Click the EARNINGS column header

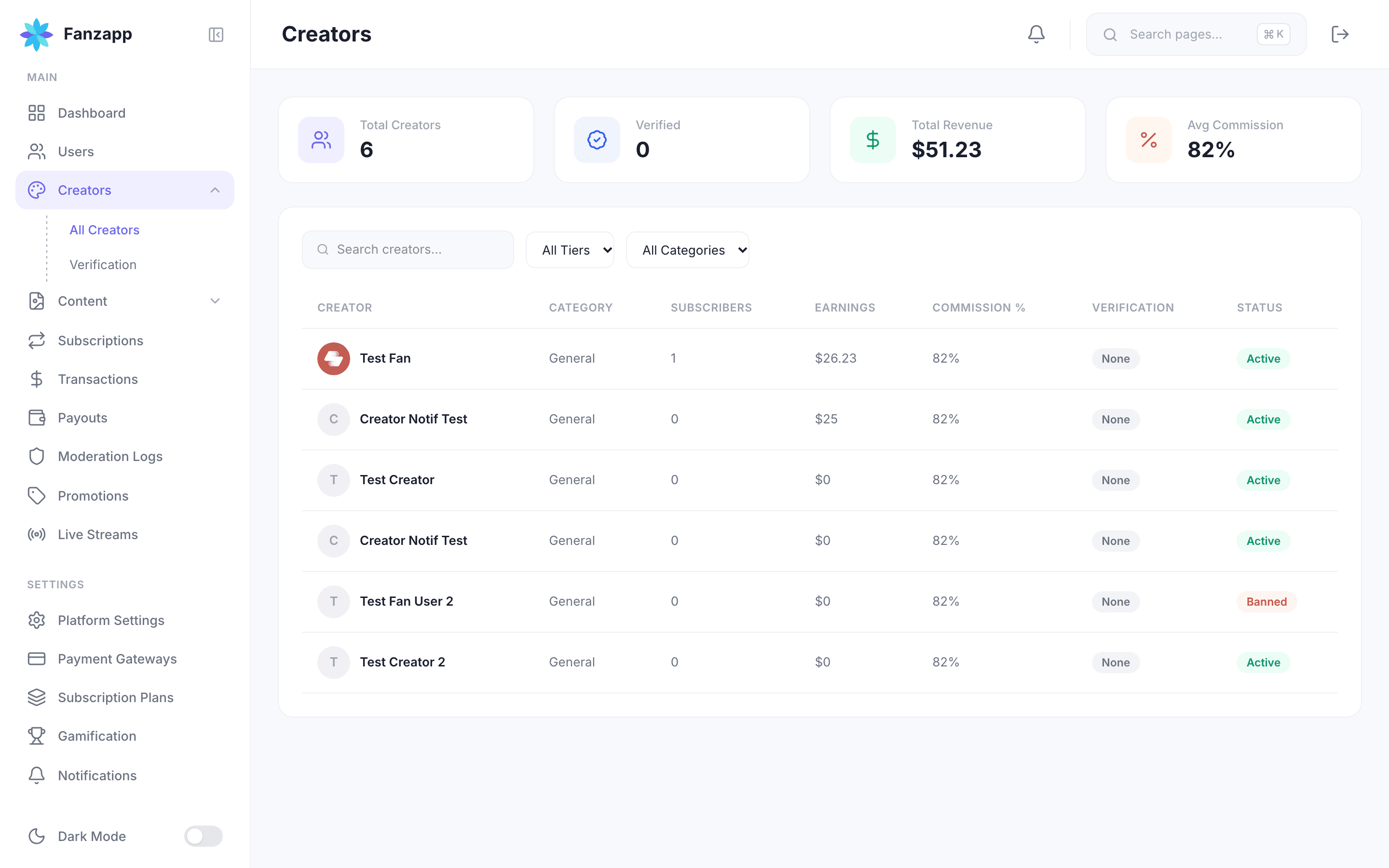845,308
